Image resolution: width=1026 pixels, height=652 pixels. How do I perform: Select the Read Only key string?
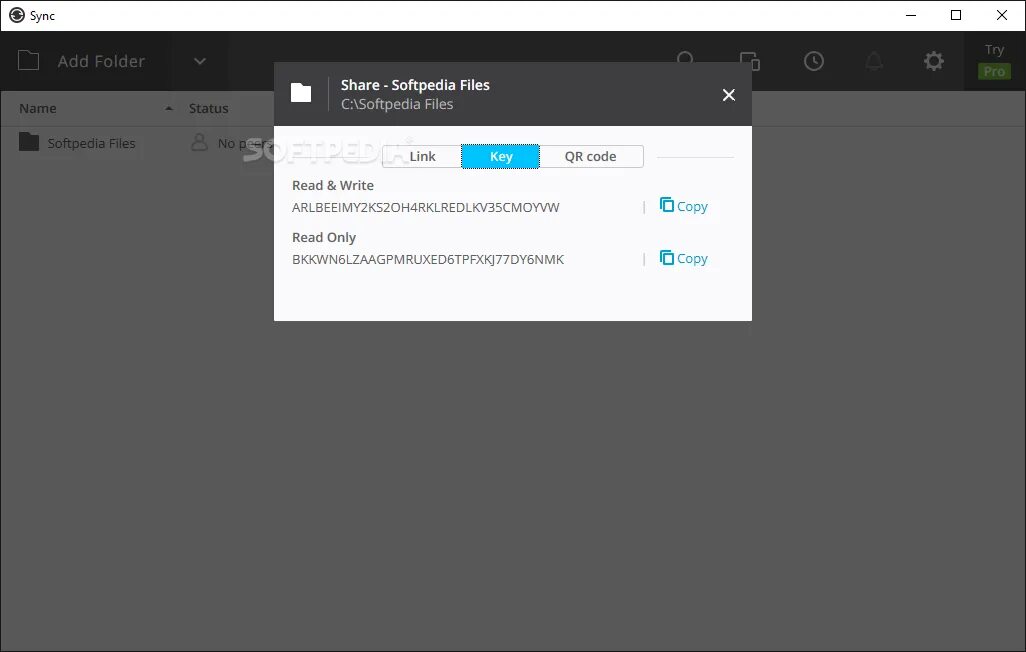pos(427,259)
